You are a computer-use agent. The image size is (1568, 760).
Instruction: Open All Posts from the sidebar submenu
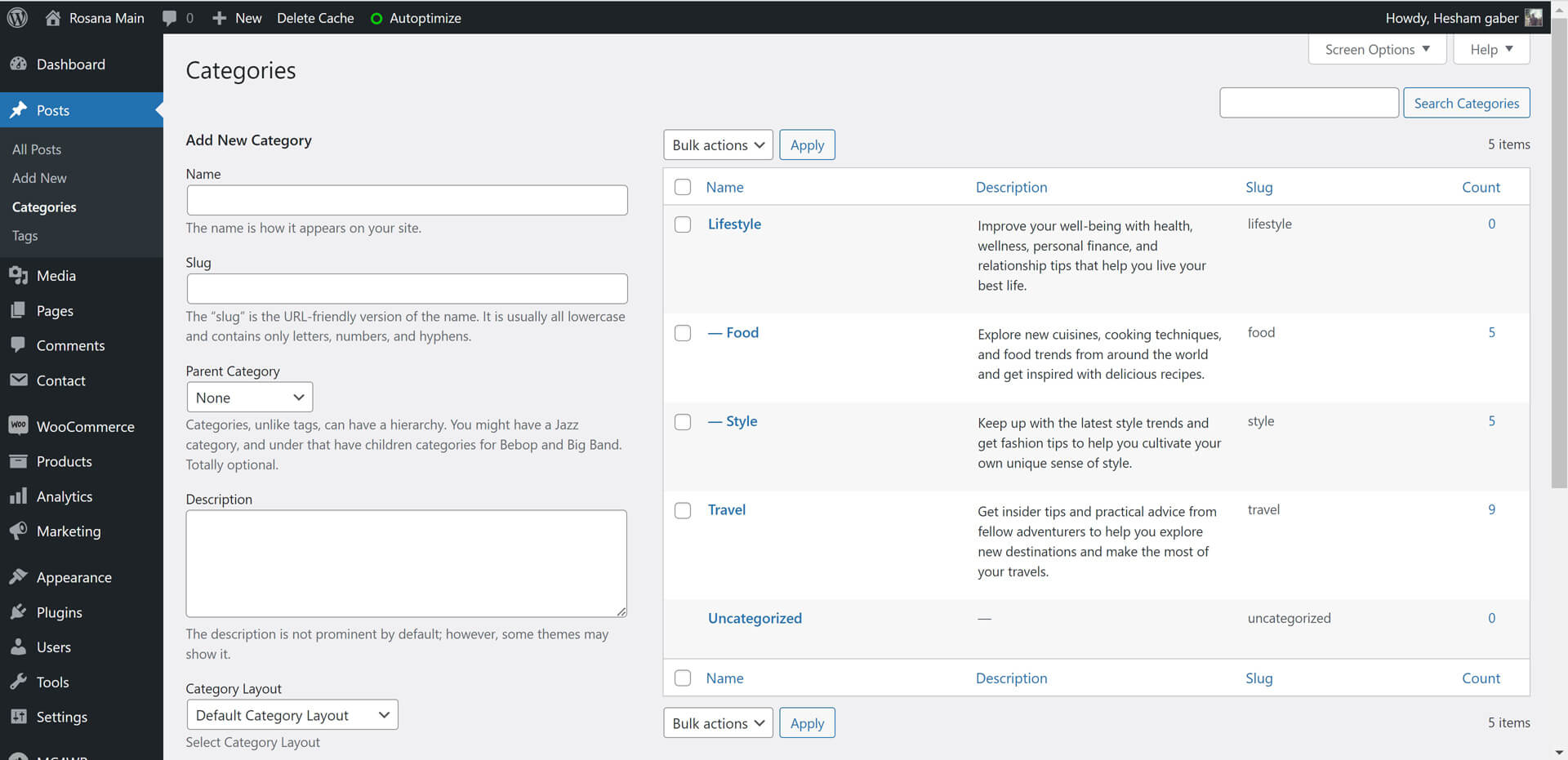[x=37, y=149]
